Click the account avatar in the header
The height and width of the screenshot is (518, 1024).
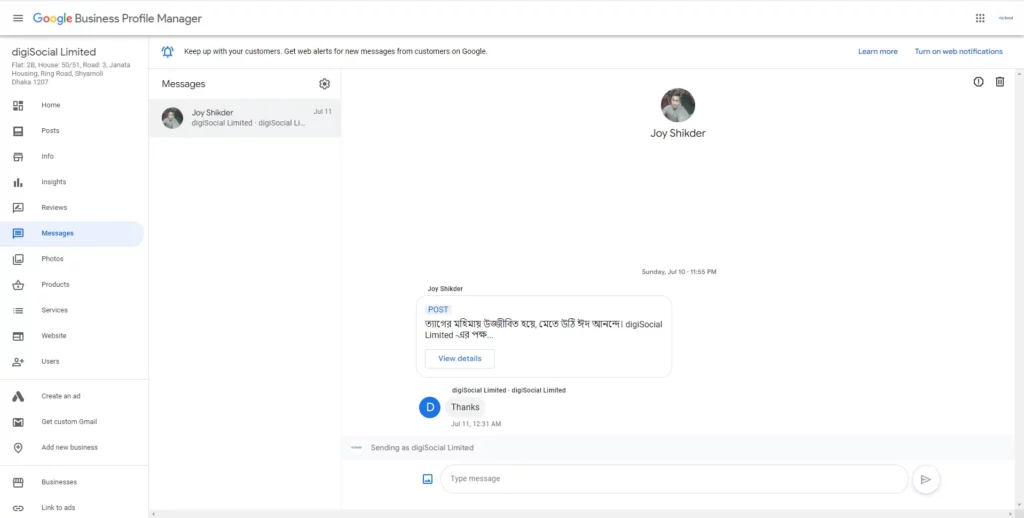pyautogui.click(x=1006, y=18)
